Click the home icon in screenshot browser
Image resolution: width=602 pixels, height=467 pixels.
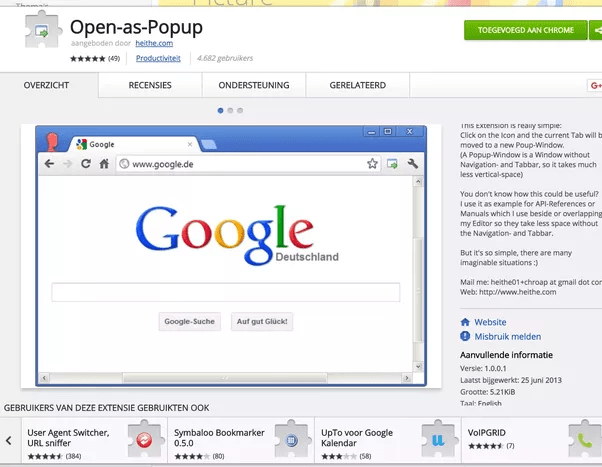click(x=104, y=164)
